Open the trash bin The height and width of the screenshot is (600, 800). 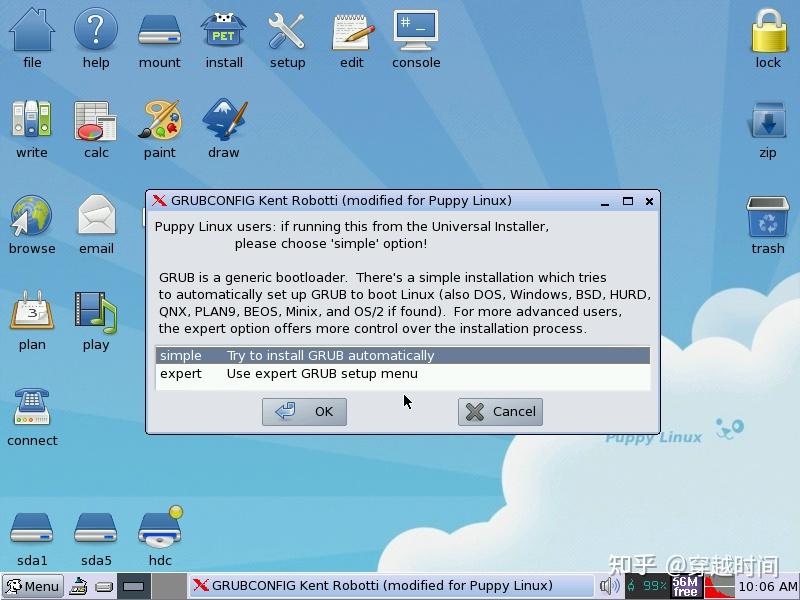click(x=767, y=218)
